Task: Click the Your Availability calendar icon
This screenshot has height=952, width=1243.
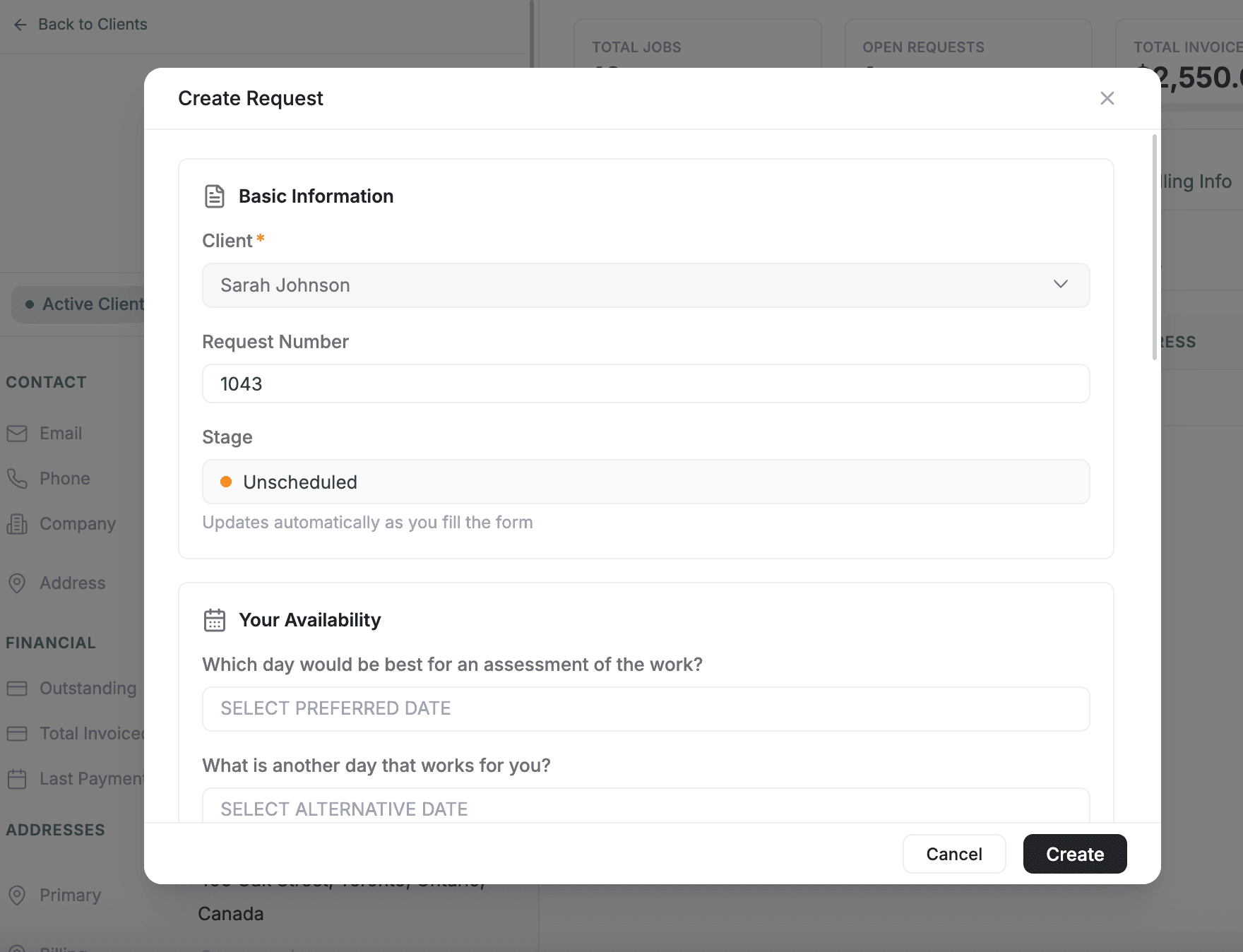Action: pos(213,619)
